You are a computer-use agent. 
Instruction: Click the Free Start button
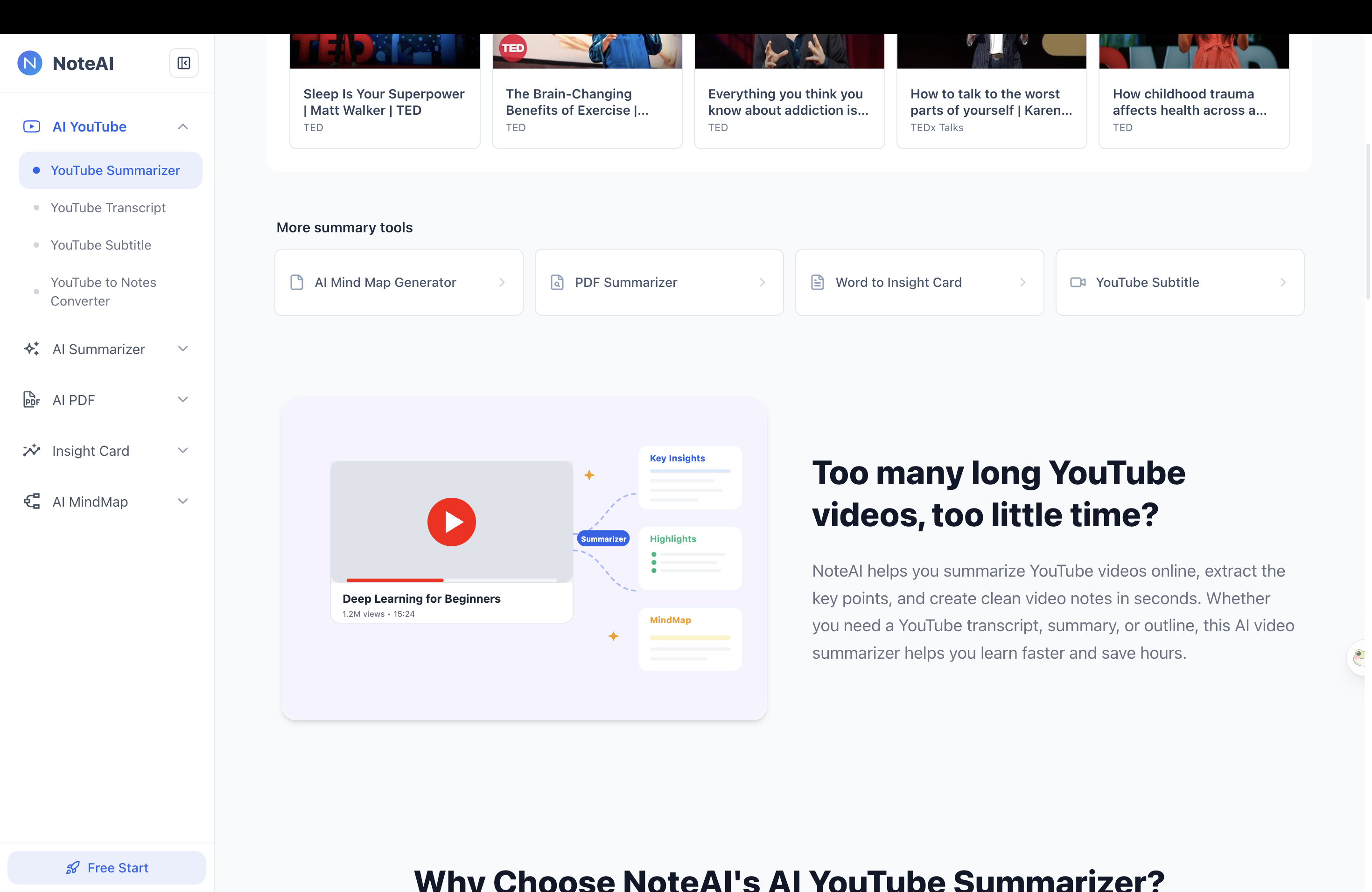tap(107, 868)
